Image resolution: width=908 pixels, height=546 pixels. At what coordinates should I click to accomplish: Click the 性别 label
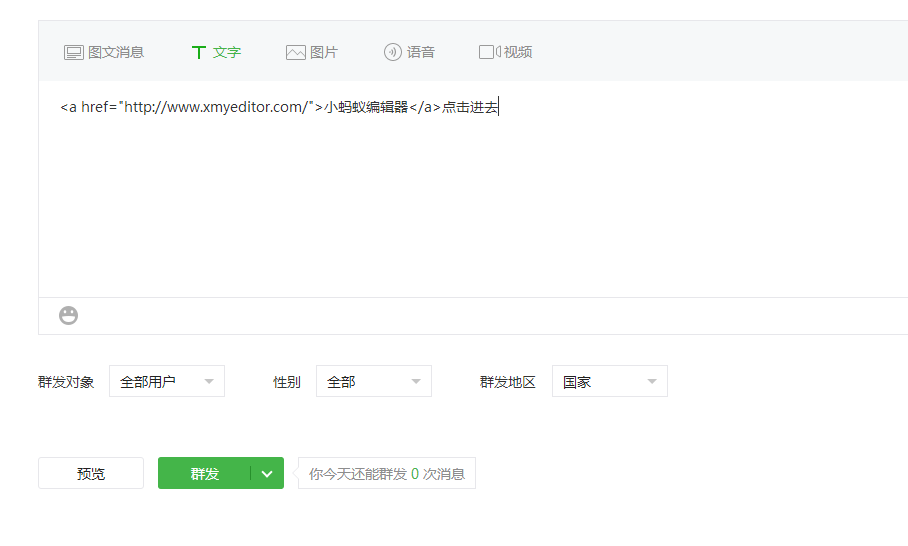coord(287,382)
